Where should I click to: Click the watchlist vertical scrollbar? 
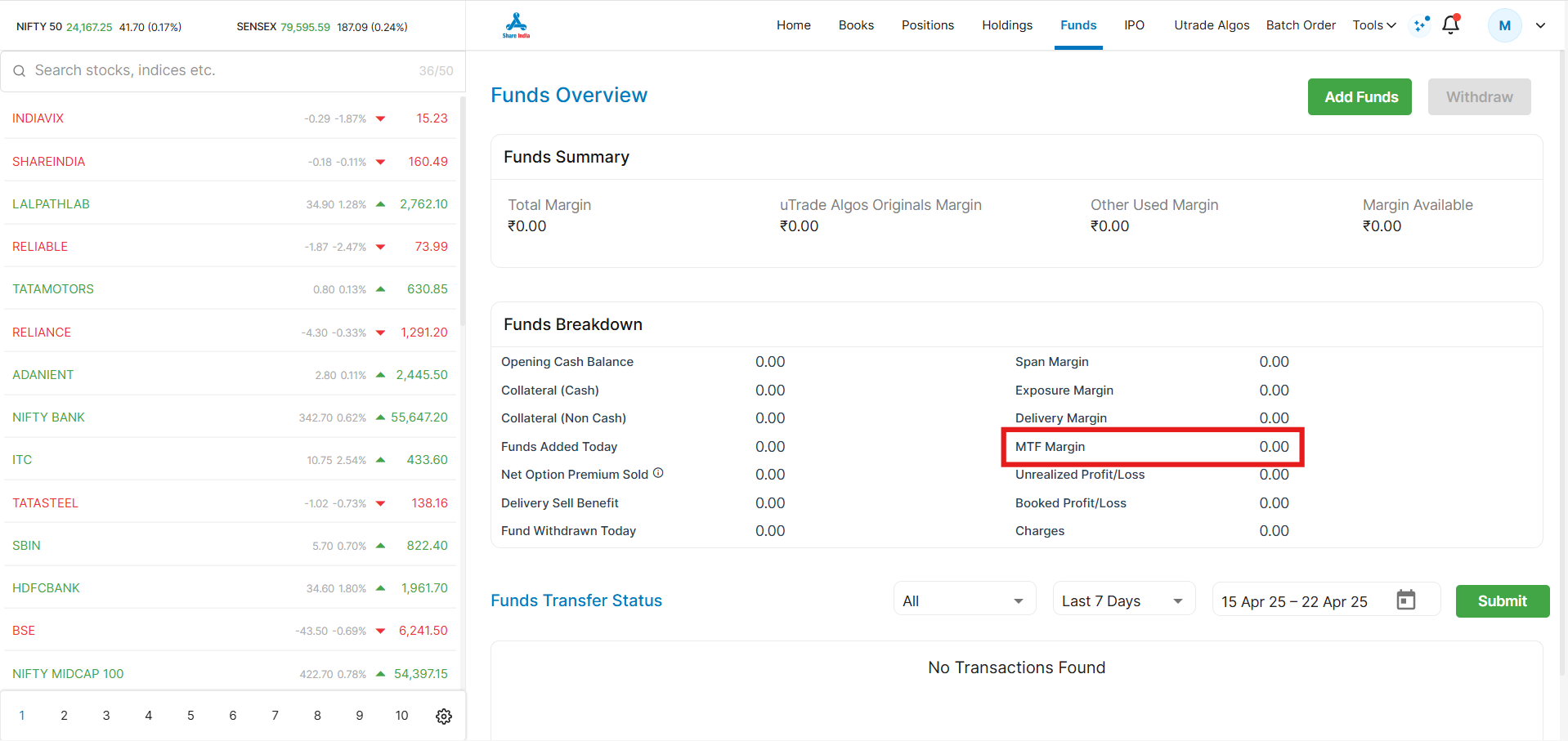point(463,212)
